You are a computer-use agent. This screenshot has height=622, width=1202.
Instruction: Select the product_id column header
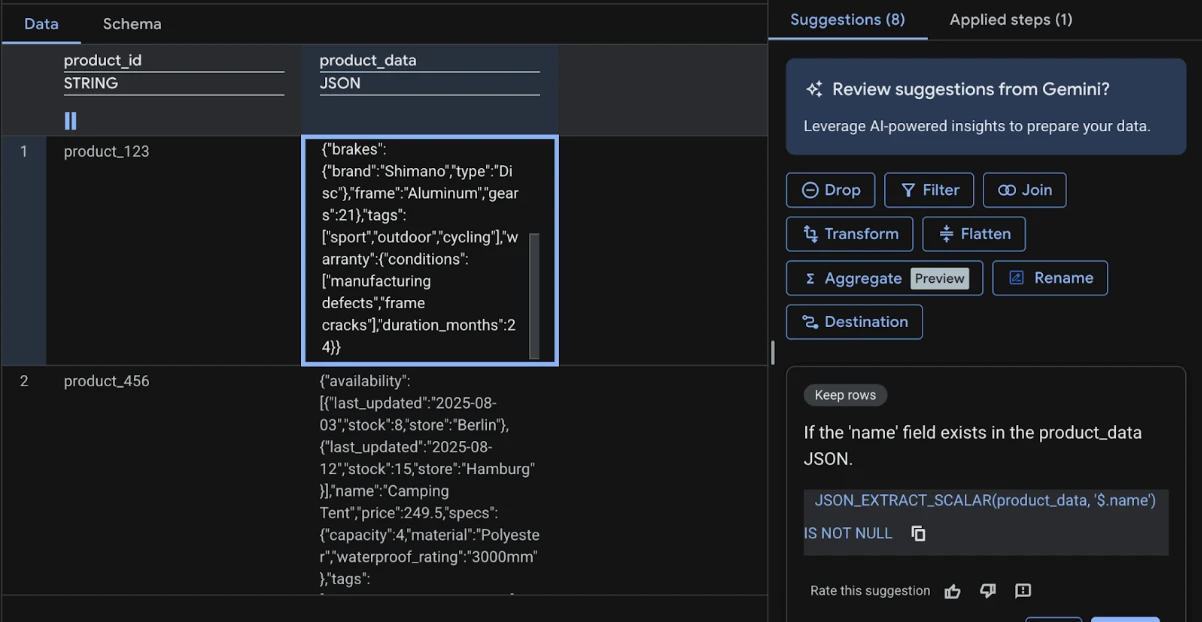(103, 60)
